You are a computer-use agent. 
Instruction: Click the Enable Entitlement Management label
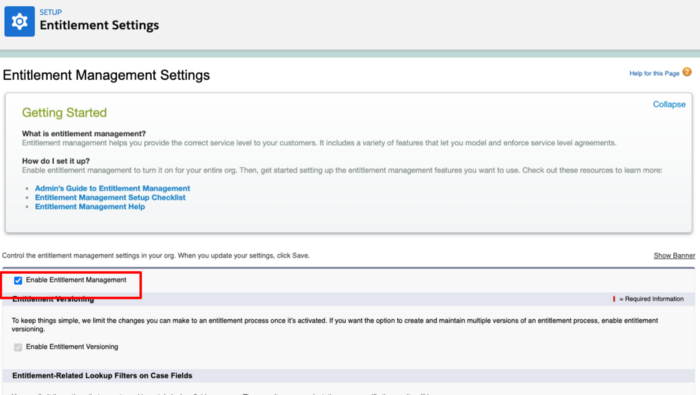pyautogui.click(x=76, y=280)
